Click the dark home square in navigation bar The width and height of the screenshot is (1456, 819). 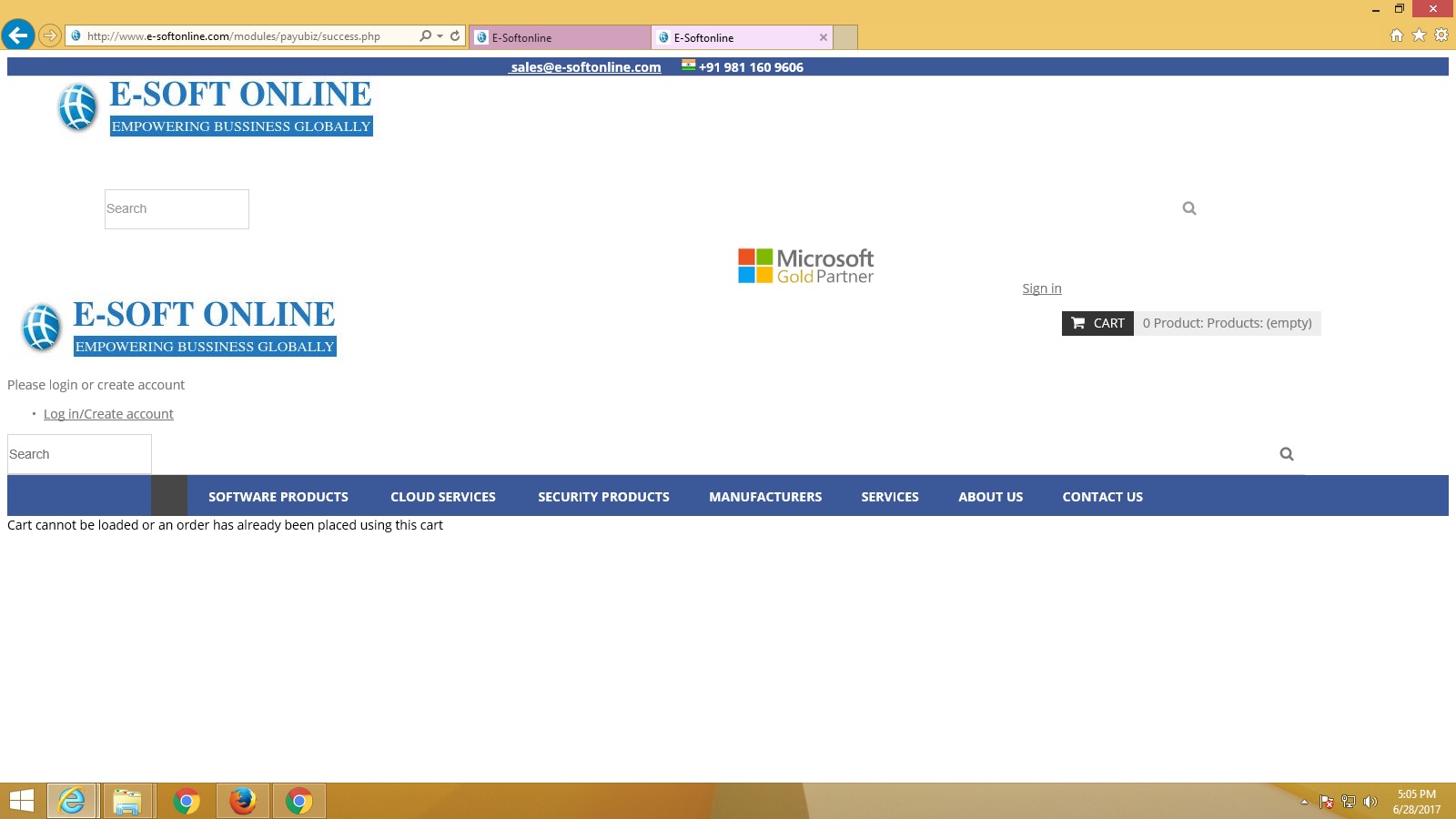(x=169, y=496)
